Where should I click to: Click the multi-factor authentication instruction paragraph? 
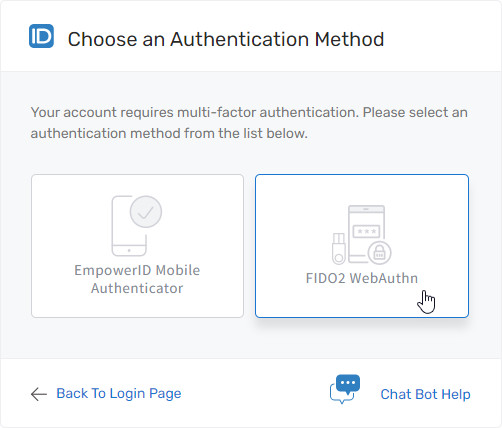point(249,123)
